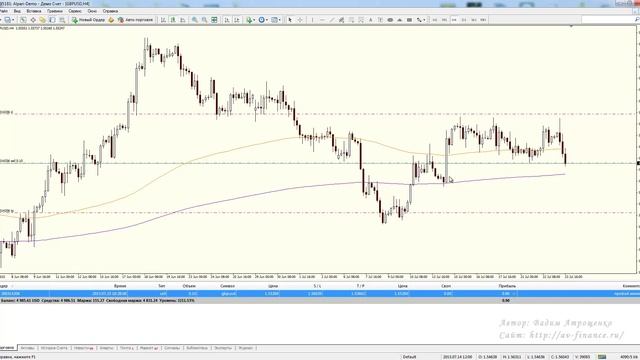Toggle the Market Watch window icon
640x360 pixels.
tap(23, 20)
